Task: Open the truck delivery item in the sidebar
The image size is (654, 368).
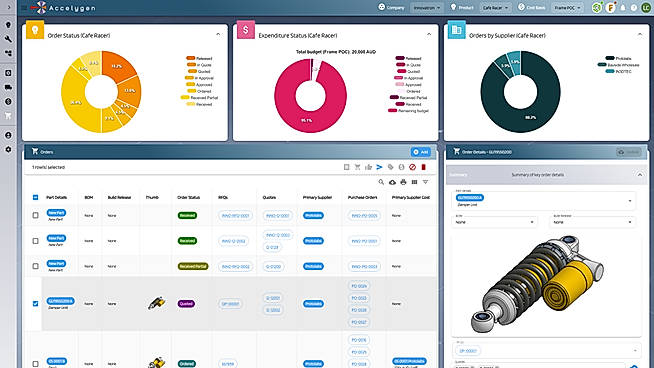Action: 8,87
